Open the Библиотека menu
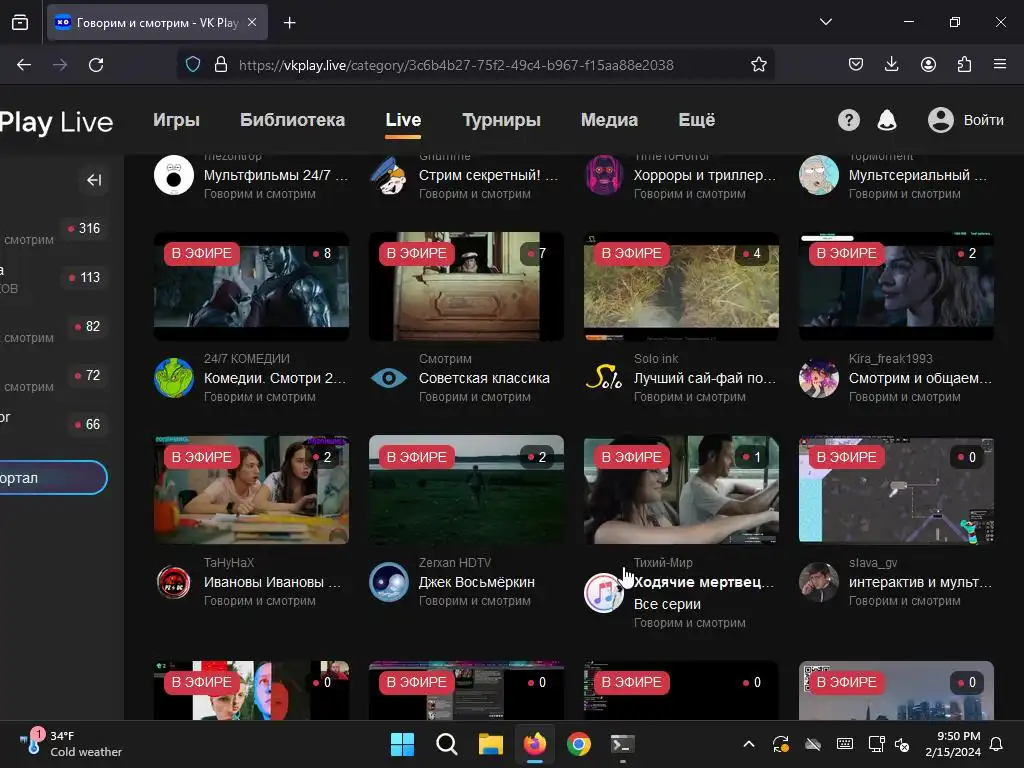The image size is (1024, 768). 292,120
